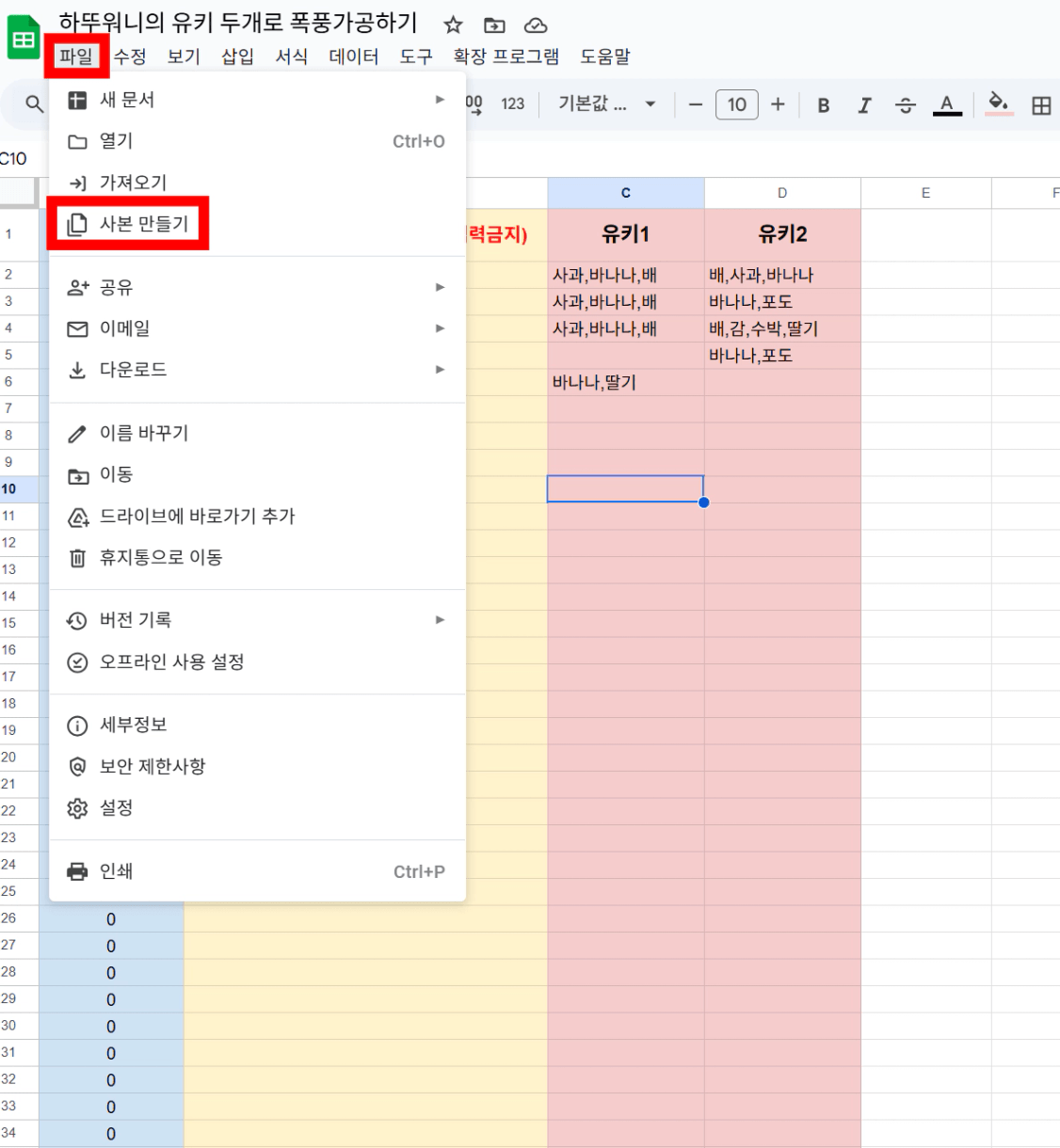
Task: Select column D header
Action: pos(782,193)
